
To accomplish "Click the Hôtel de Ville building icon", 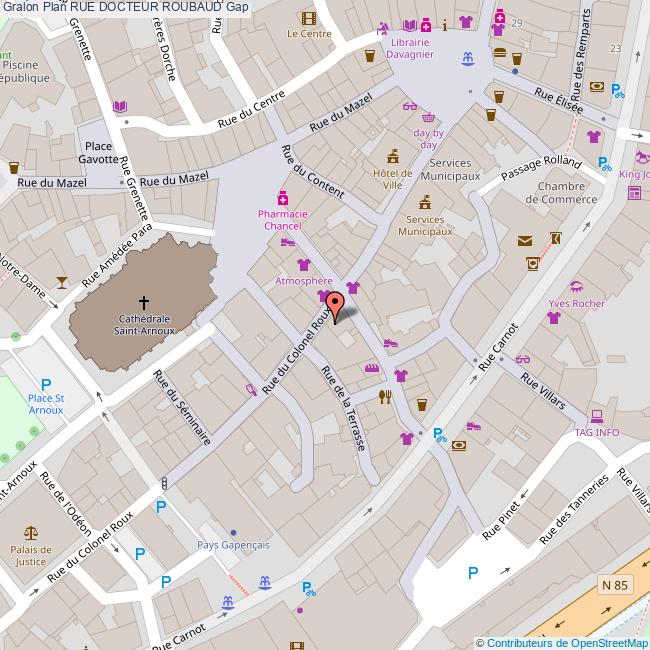I will (x=393, y=155).
